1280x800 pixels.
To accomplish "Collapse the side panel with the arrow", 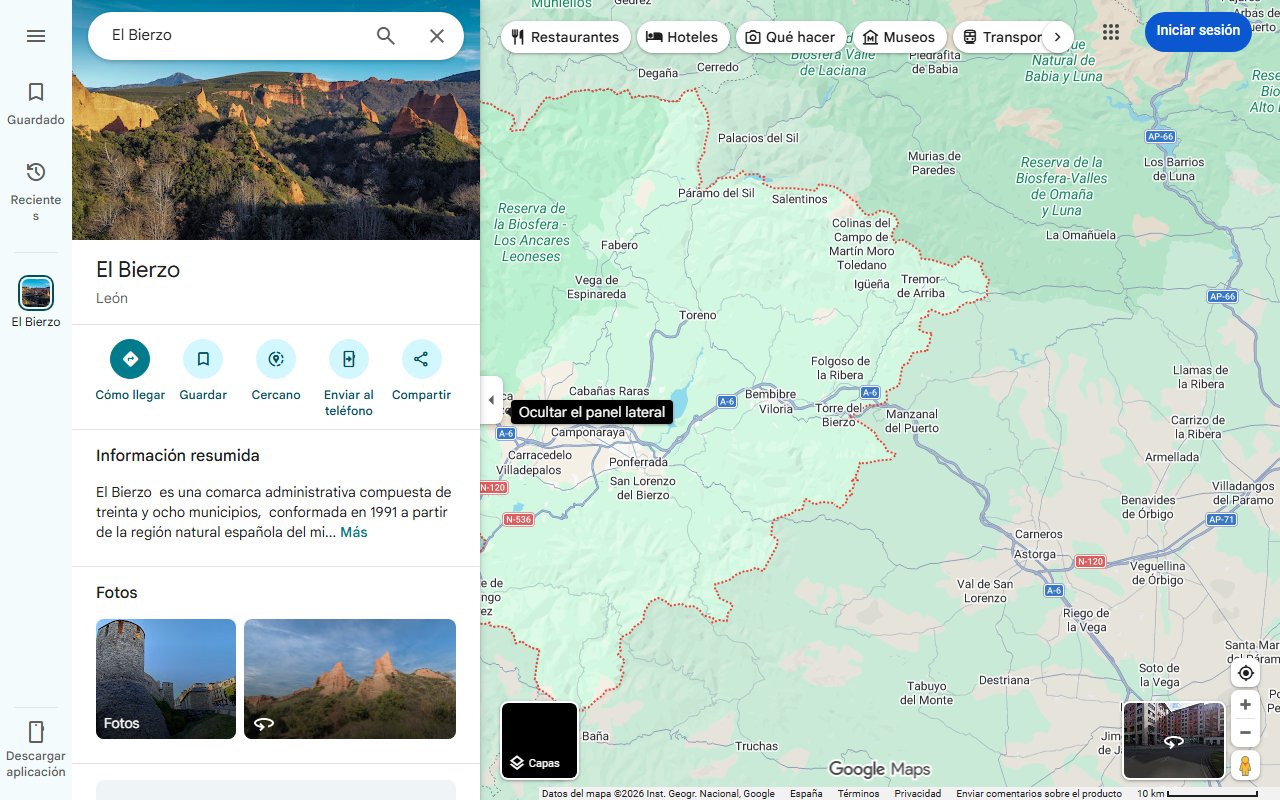I will click(x=491, y=398).
